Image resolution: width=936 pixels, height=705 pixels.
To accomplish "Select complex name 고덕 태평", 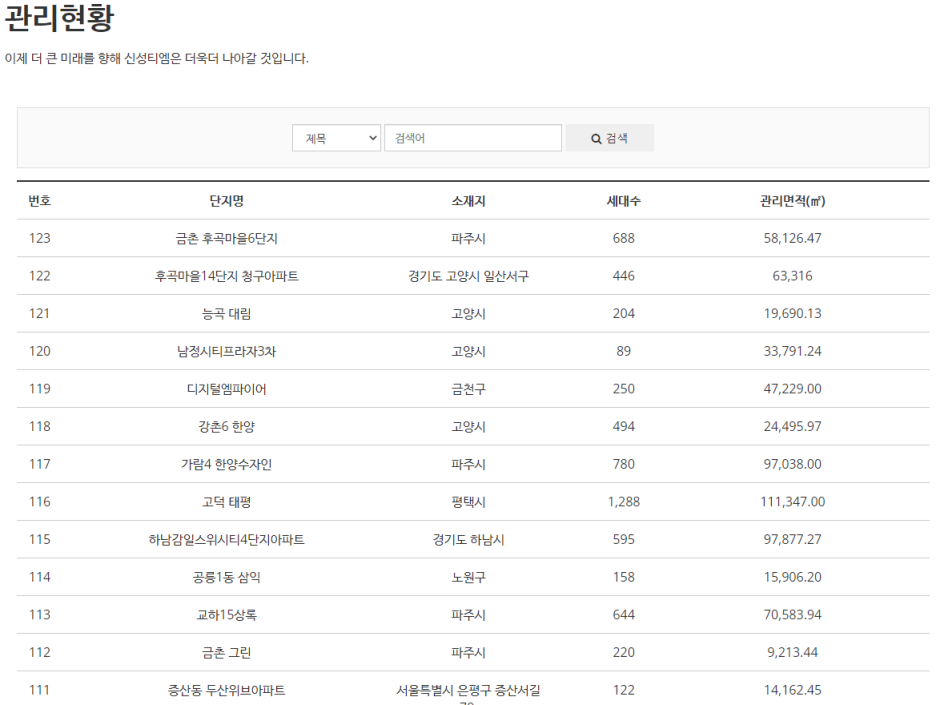I will [226, 501].
